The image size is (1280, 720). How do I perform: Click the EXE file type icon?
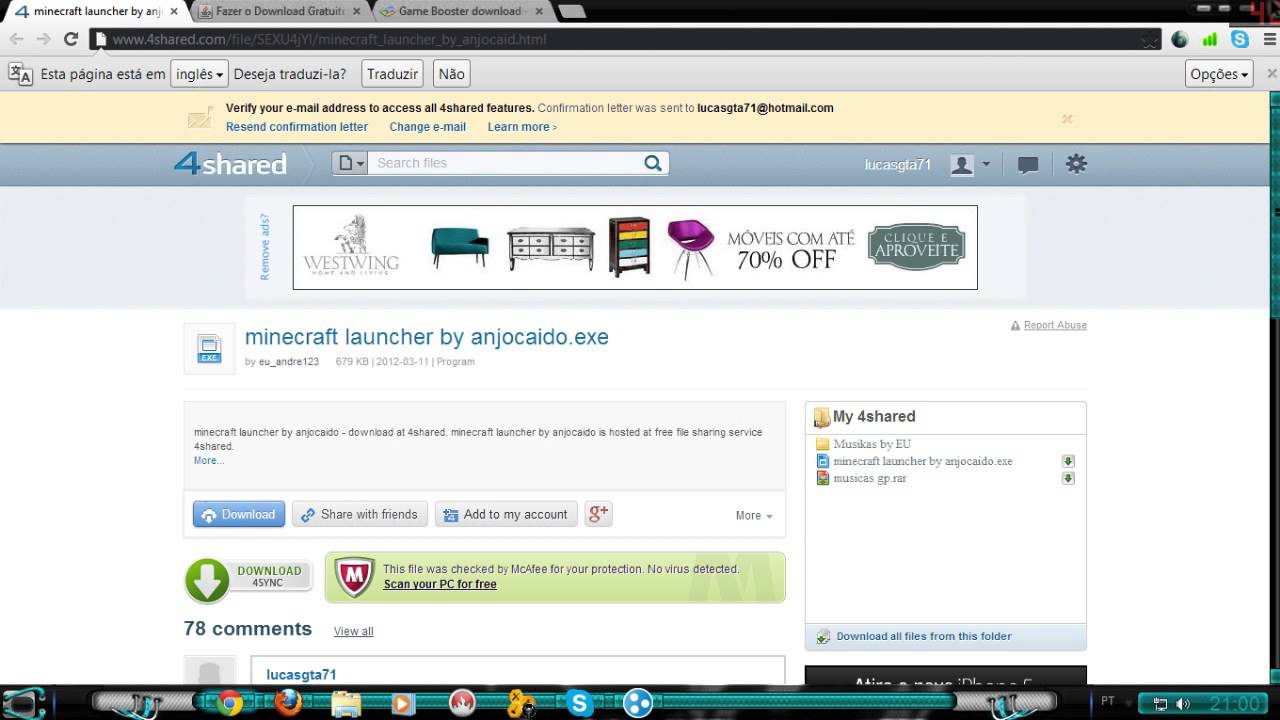pyautogui.click(x=209, y=348)
